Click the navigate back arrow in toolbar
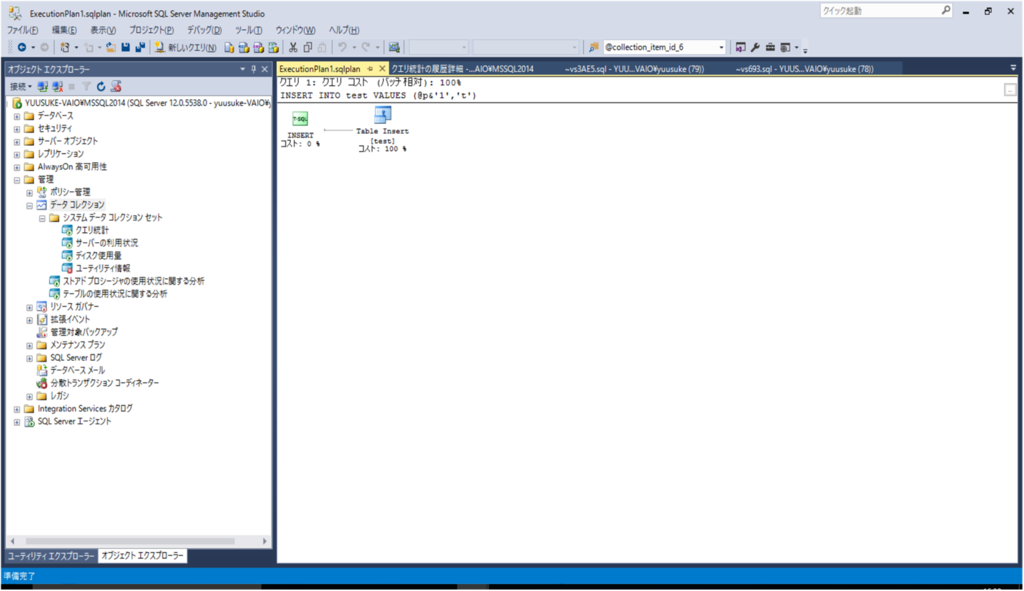 pos(22,47)
